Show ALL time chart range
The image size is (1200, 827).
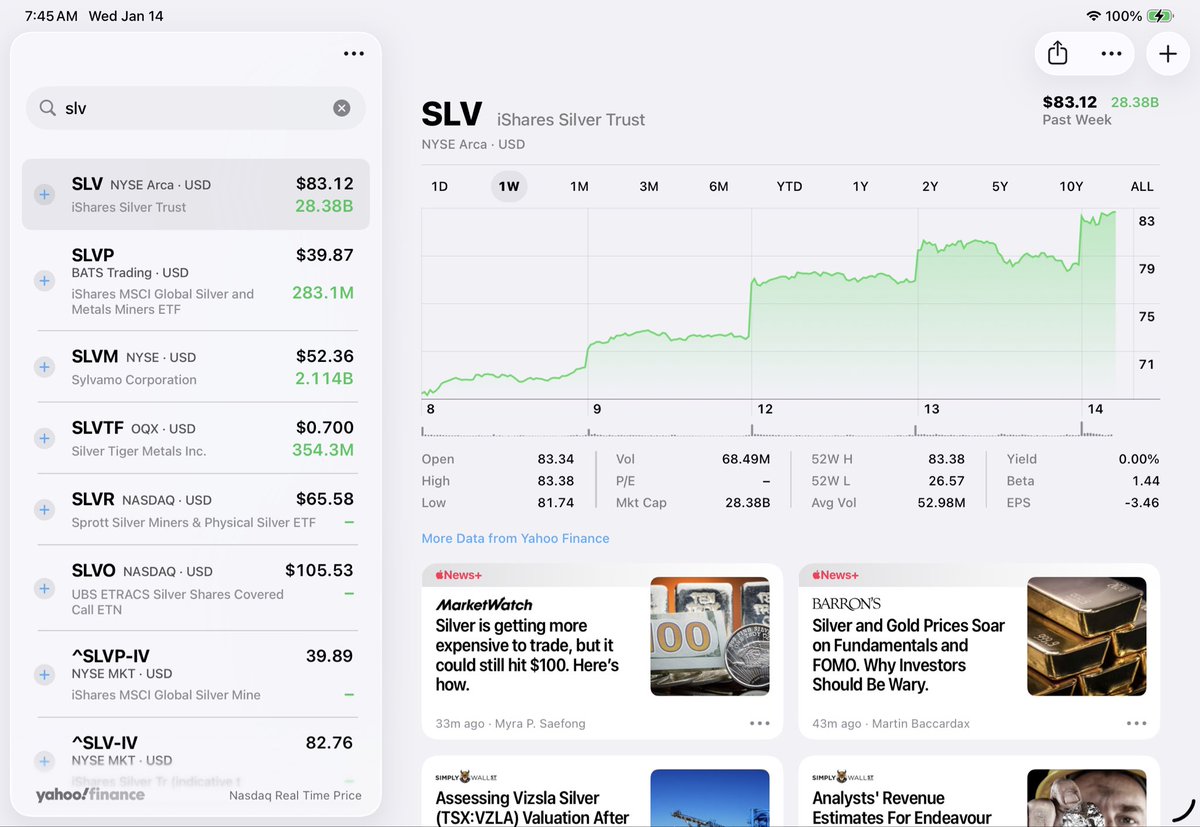1142,186
